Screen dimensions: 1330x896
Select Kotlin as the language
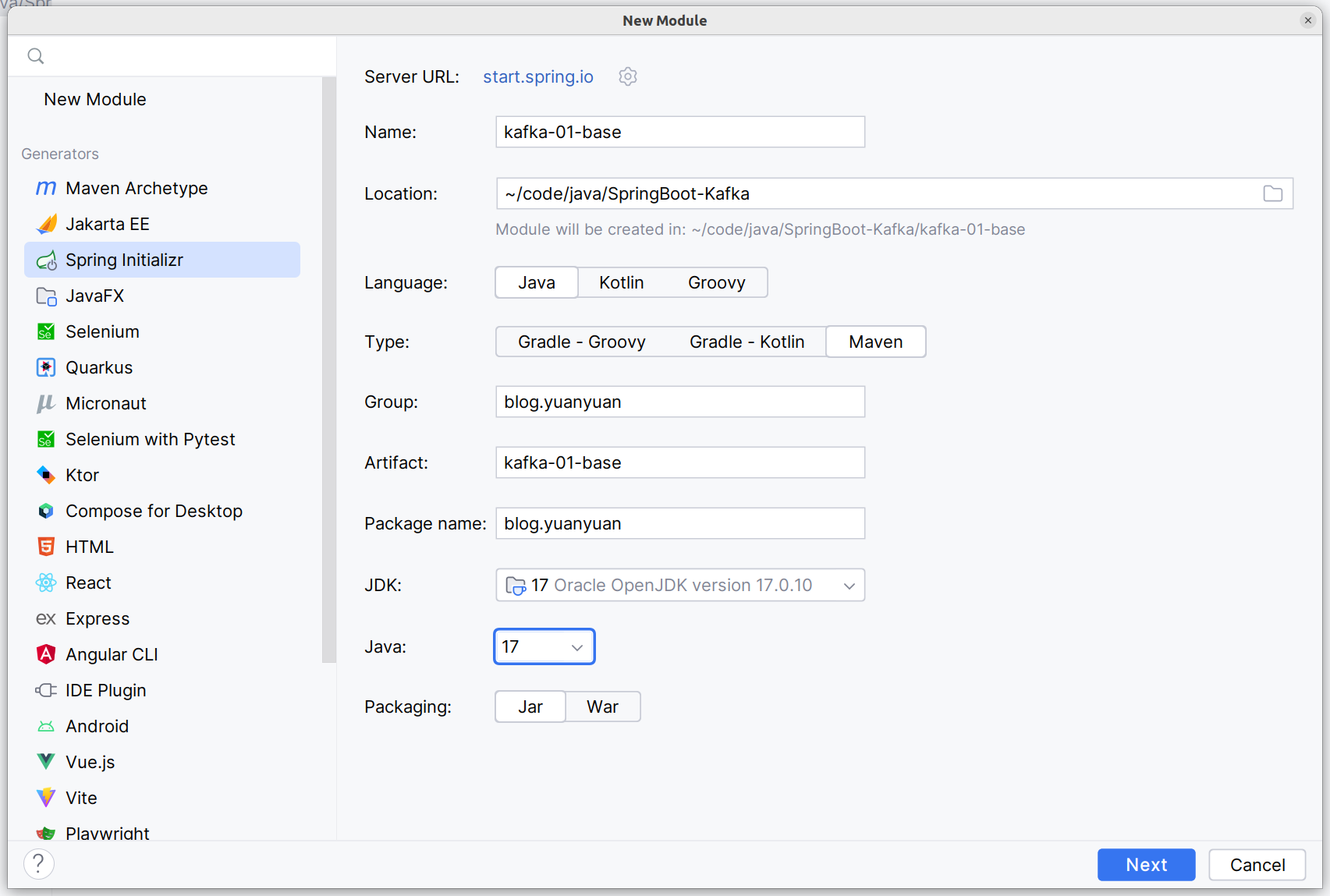point(621,283)
